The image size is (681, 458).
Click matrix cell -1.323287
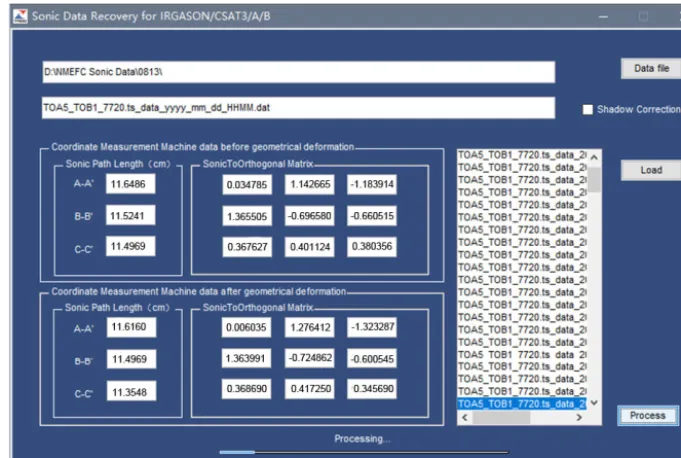(372, 327)
